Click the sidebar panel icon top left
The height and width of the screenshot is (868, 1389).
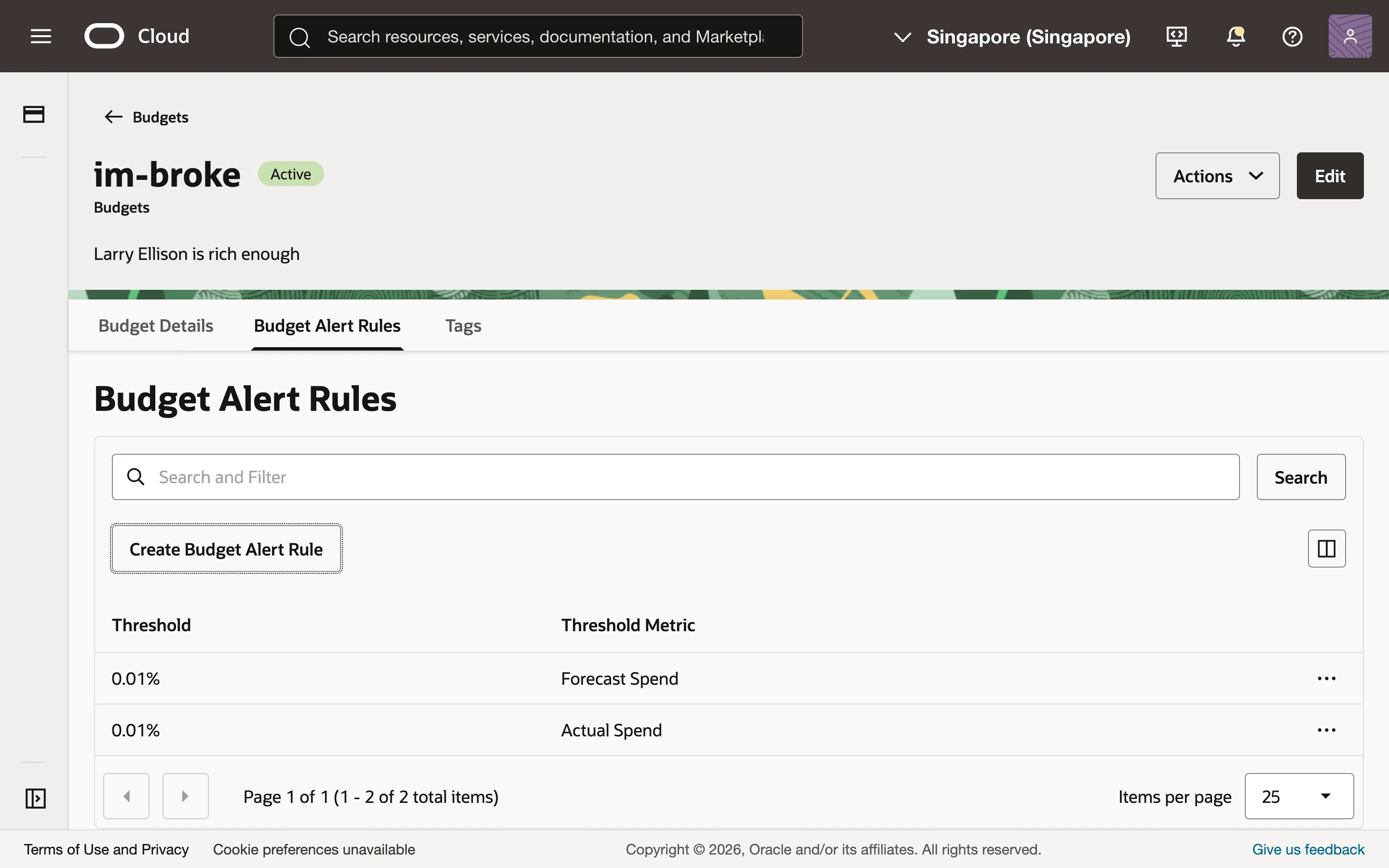point(33,114)
